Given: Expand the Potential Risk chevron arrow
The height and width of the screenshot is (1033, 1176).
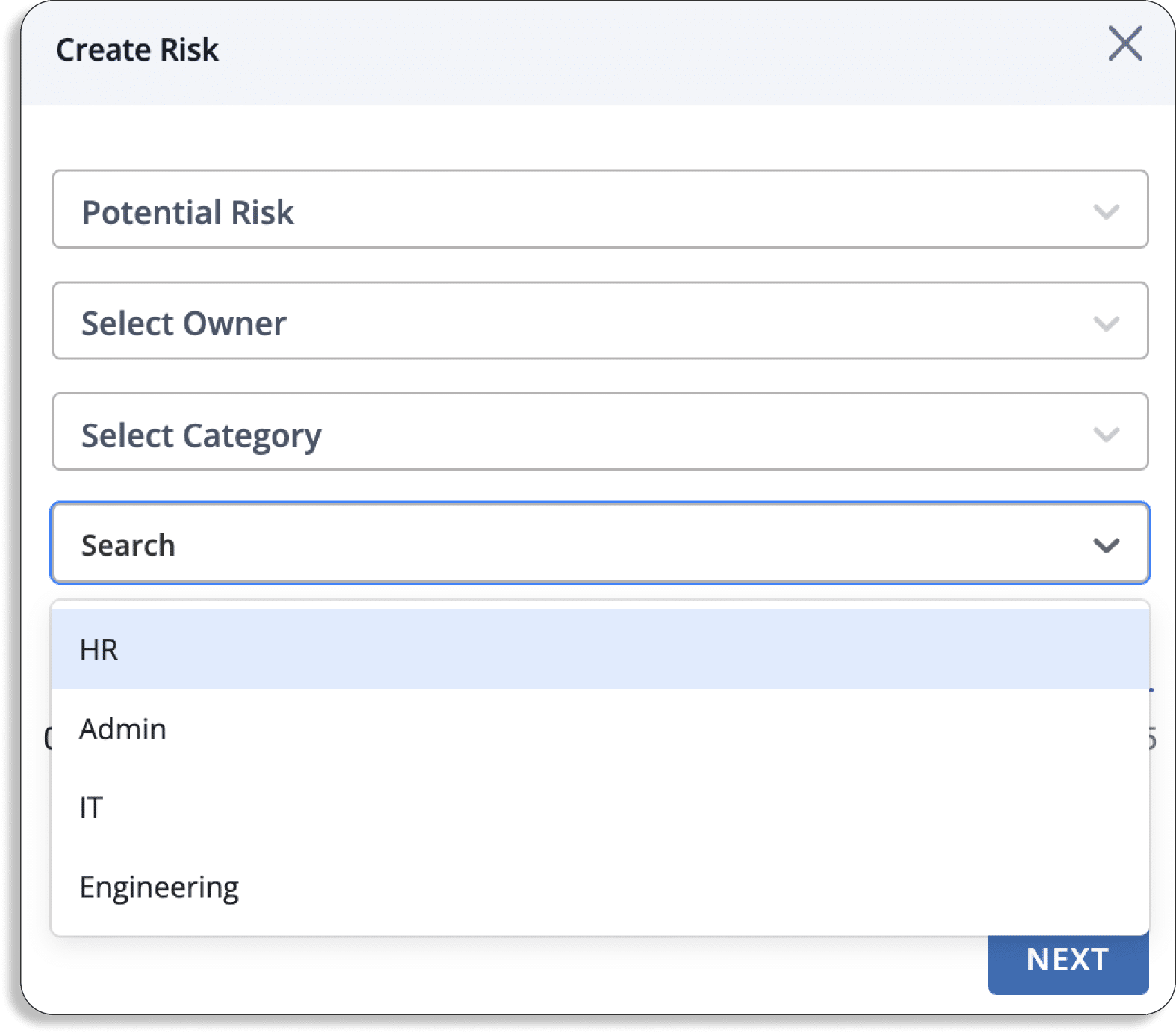Looking at the screenshot, I should [x=1106, y=212].
